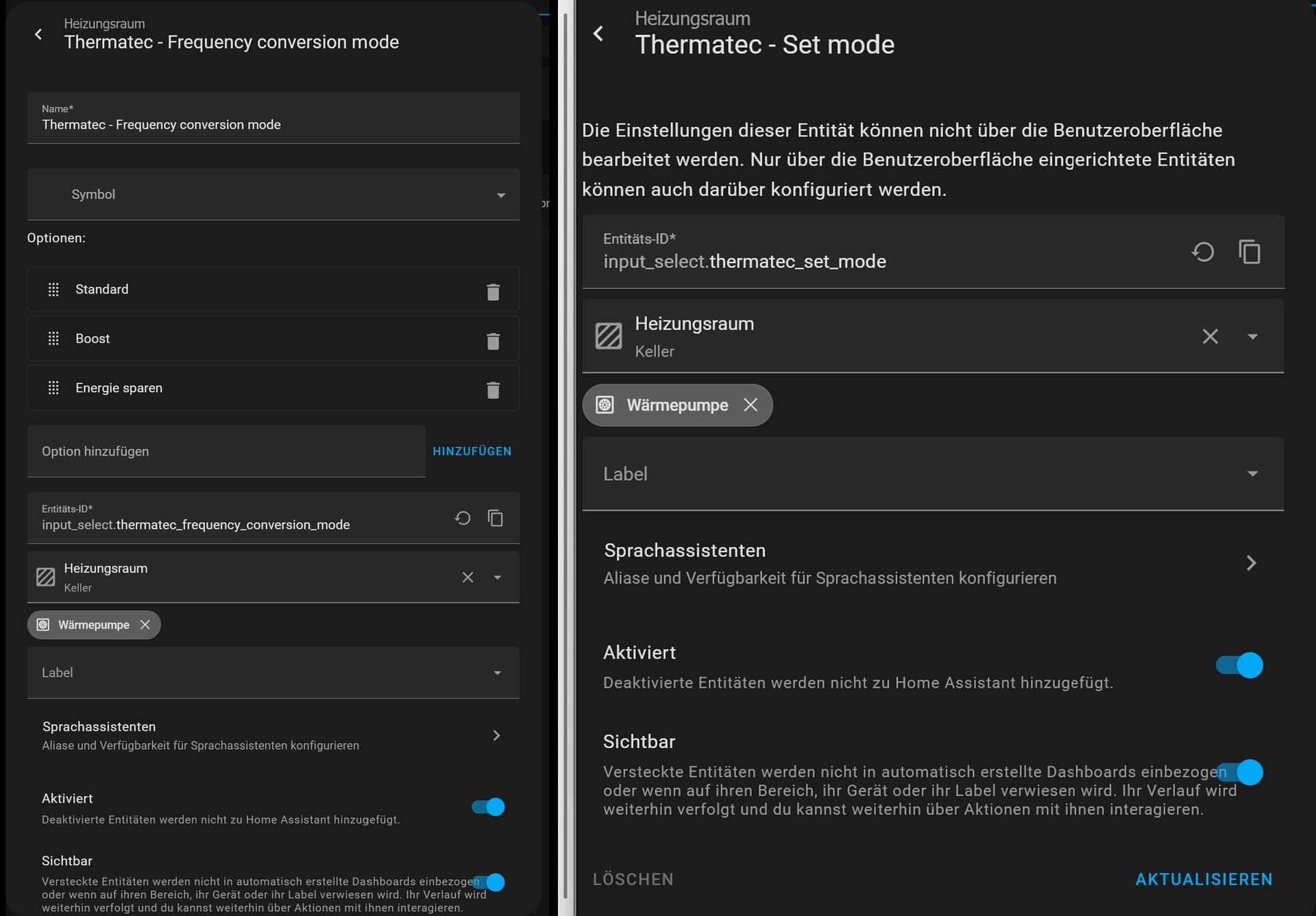Open Heizungsraum area dropdown in Set mode panel

1252,337
